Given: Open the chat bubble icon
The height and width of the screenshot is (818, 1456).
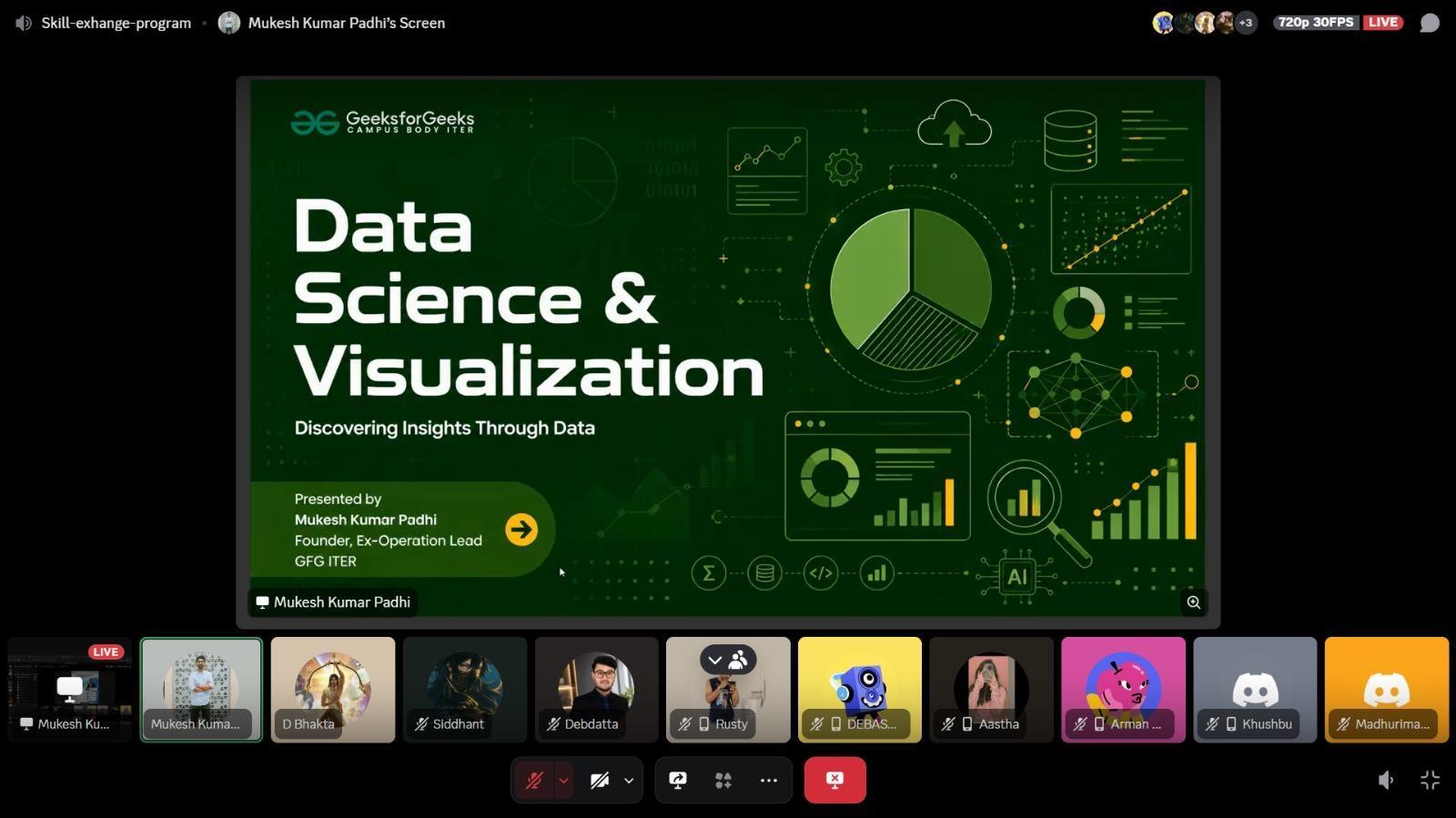Looking at the screenshot, I should click(1430, 23).
